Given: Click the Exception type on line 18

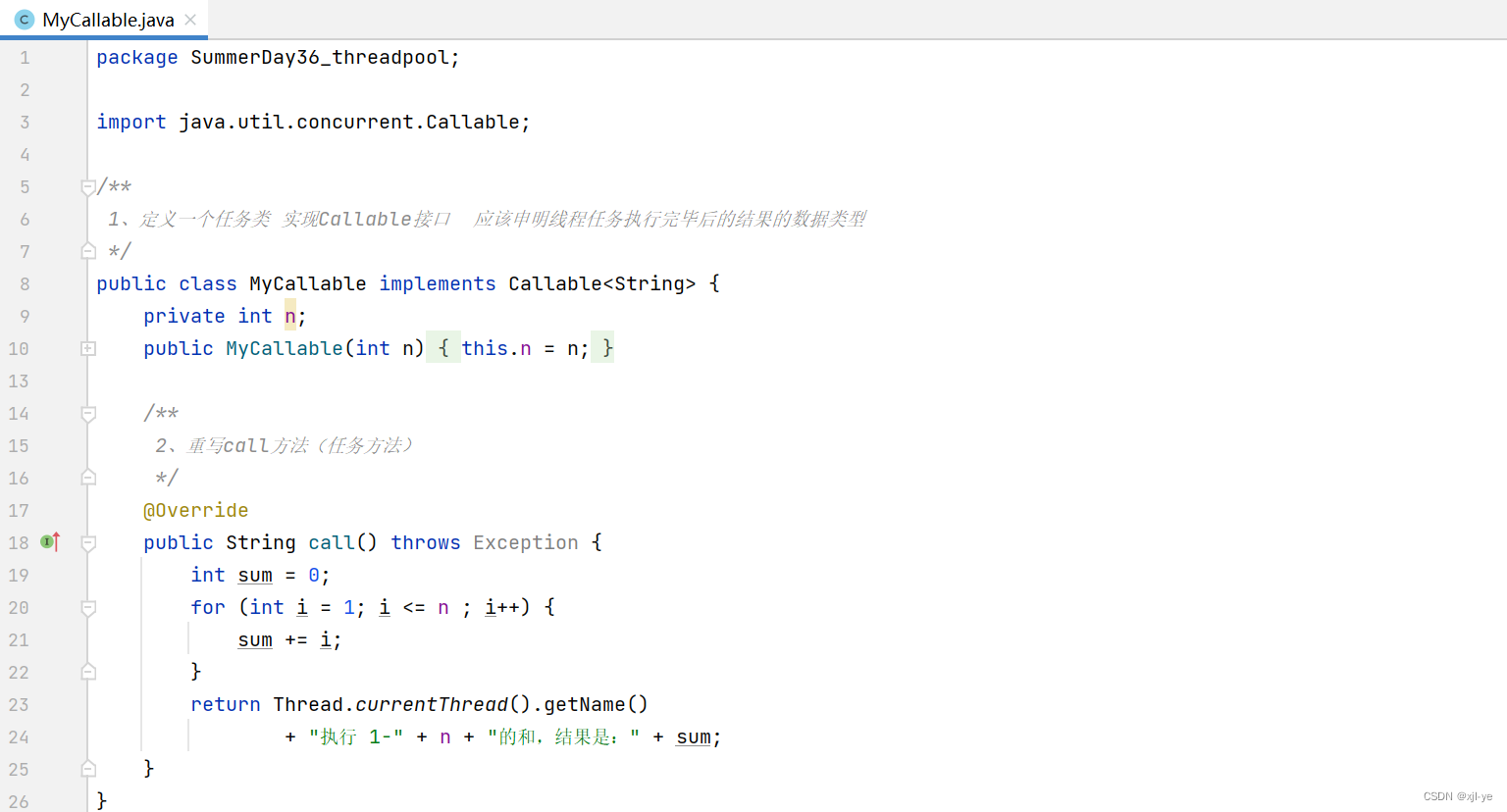Looking at the screenshot, I should [526, 543].
